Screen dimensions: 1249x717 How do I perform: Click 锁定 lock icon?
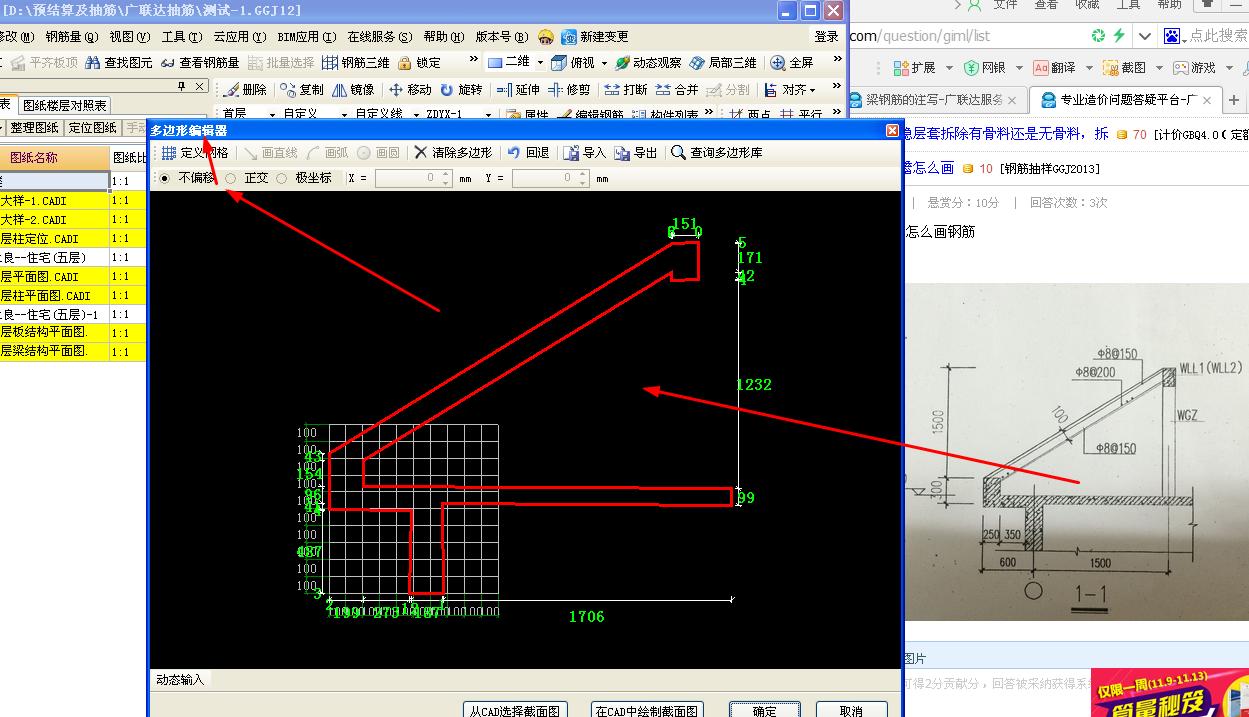(404, 62)
